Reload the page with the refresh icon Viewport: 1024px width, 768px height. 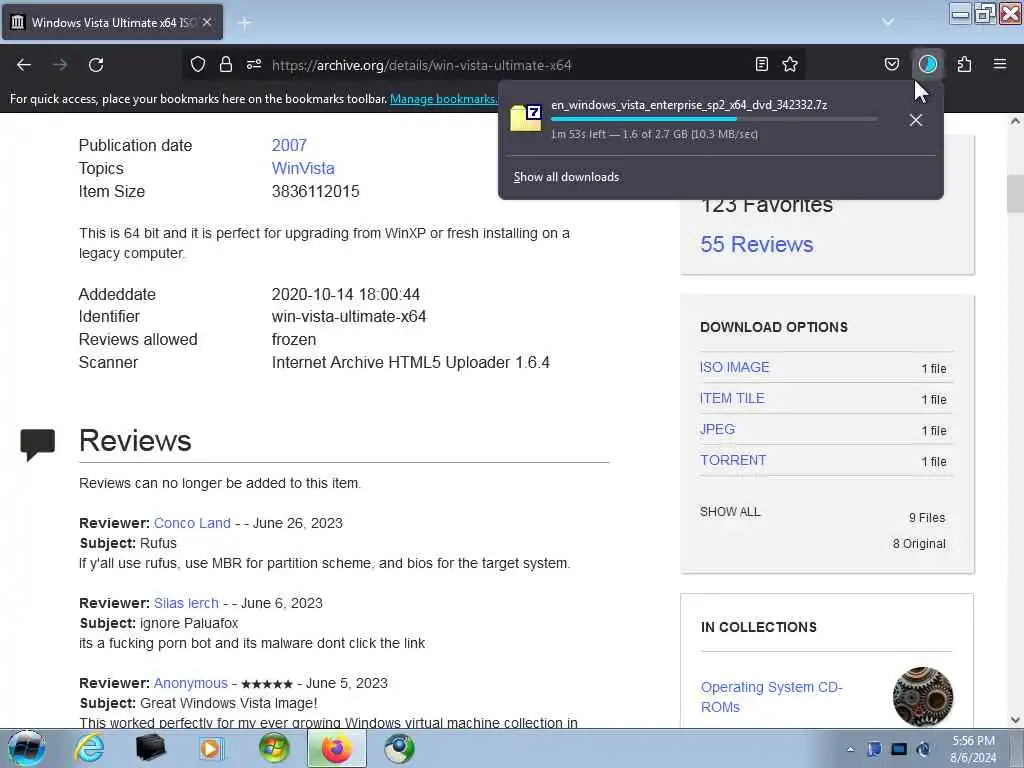click(96, 65)
